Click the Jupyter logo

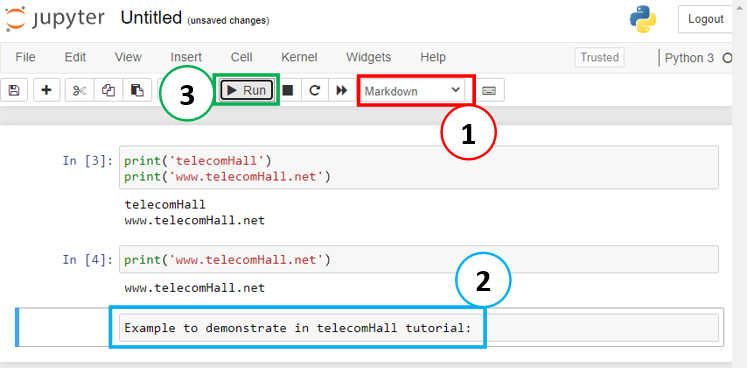click(55, 19)
